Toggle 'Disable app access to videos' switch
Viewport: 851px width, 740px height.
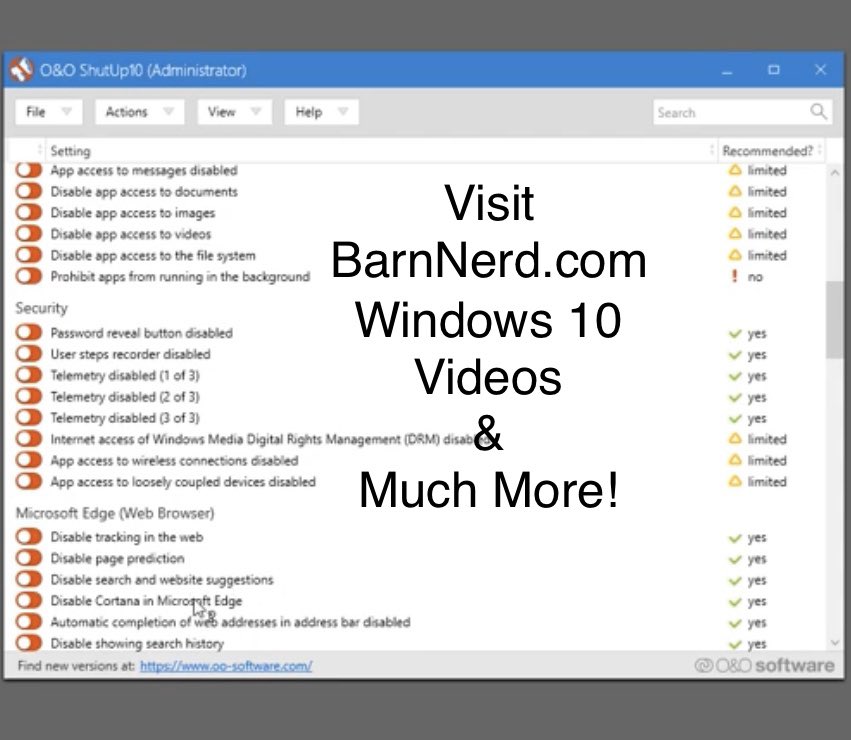29,233
